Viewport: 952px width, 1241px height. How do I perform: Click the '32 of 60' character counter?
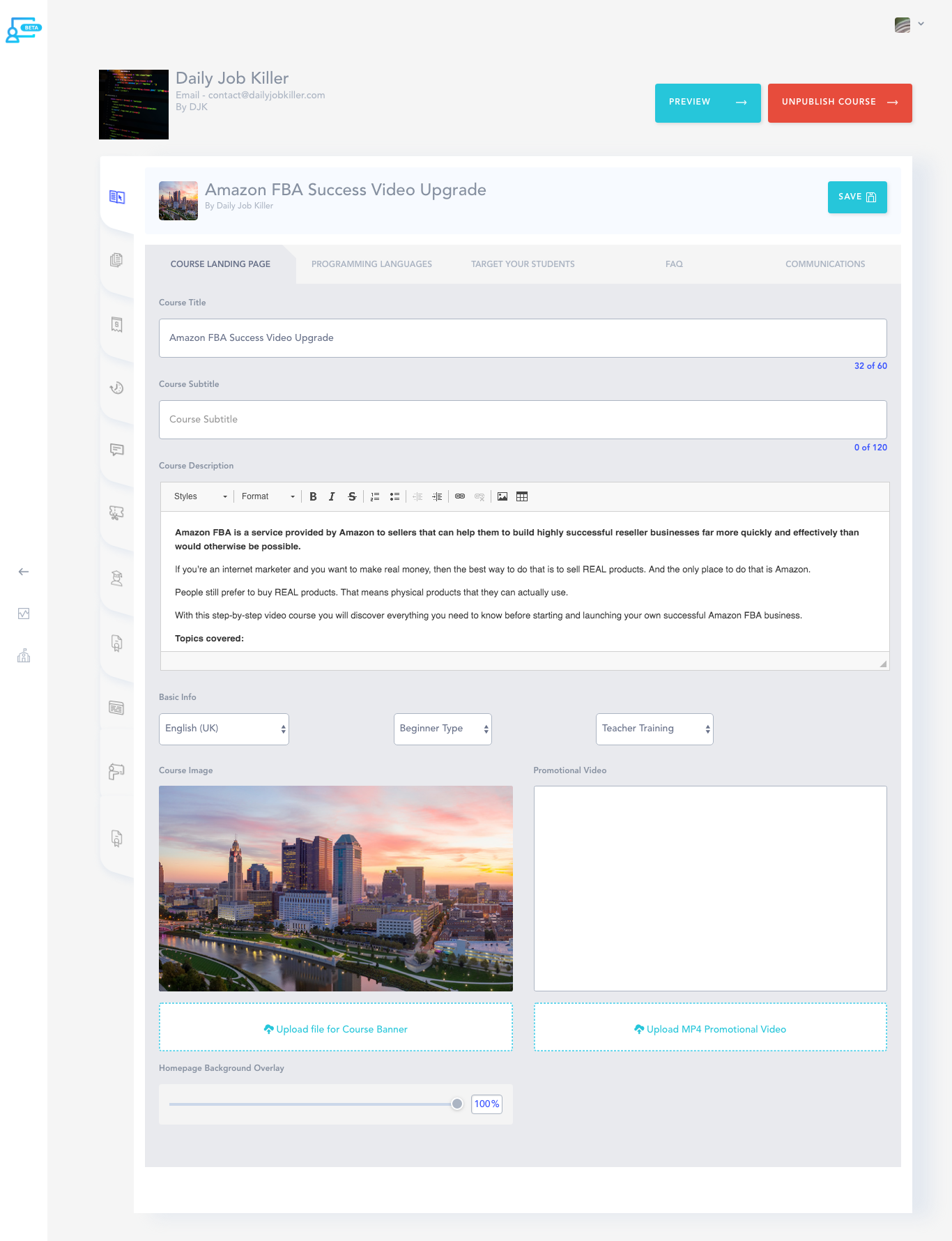pos(870,366)
